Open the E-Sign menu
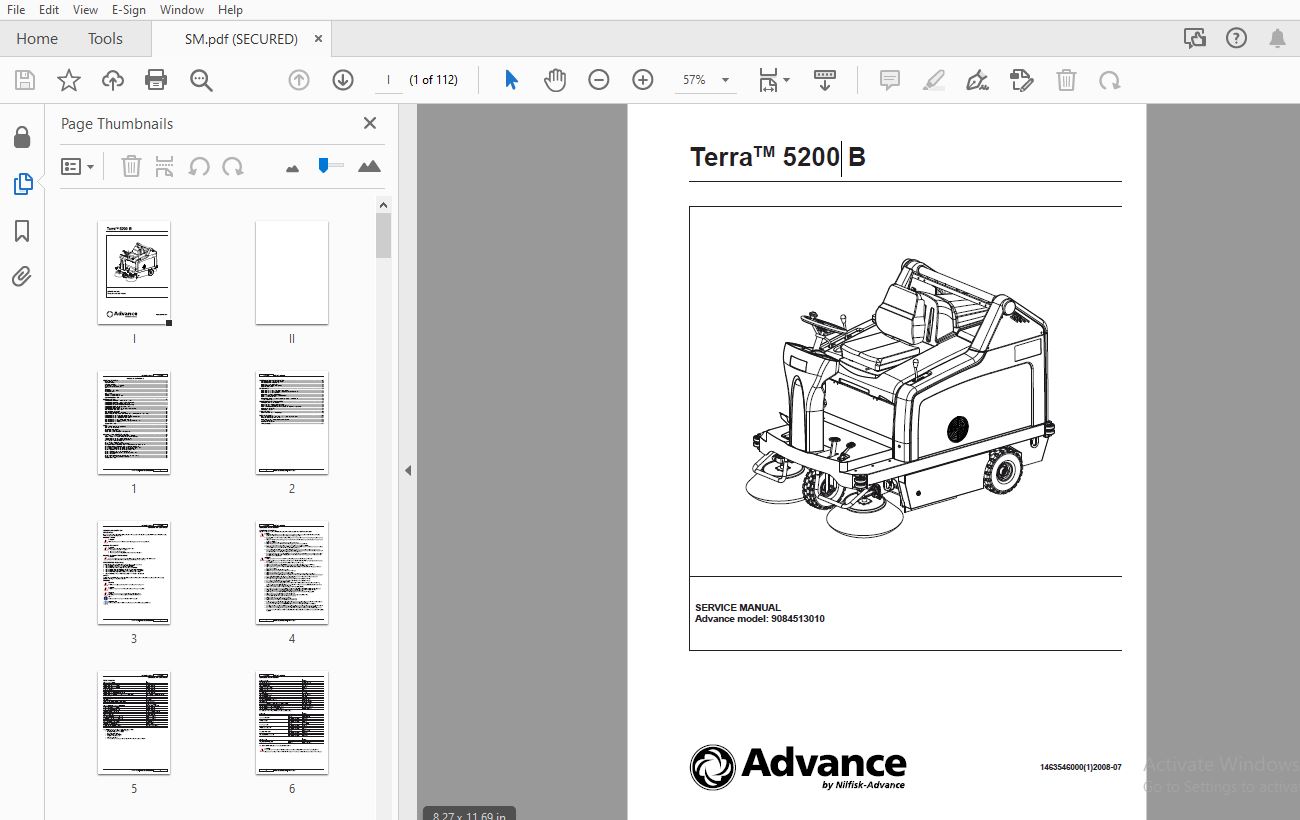This screenshot has width=1300, height=820. tap(129, 9)
